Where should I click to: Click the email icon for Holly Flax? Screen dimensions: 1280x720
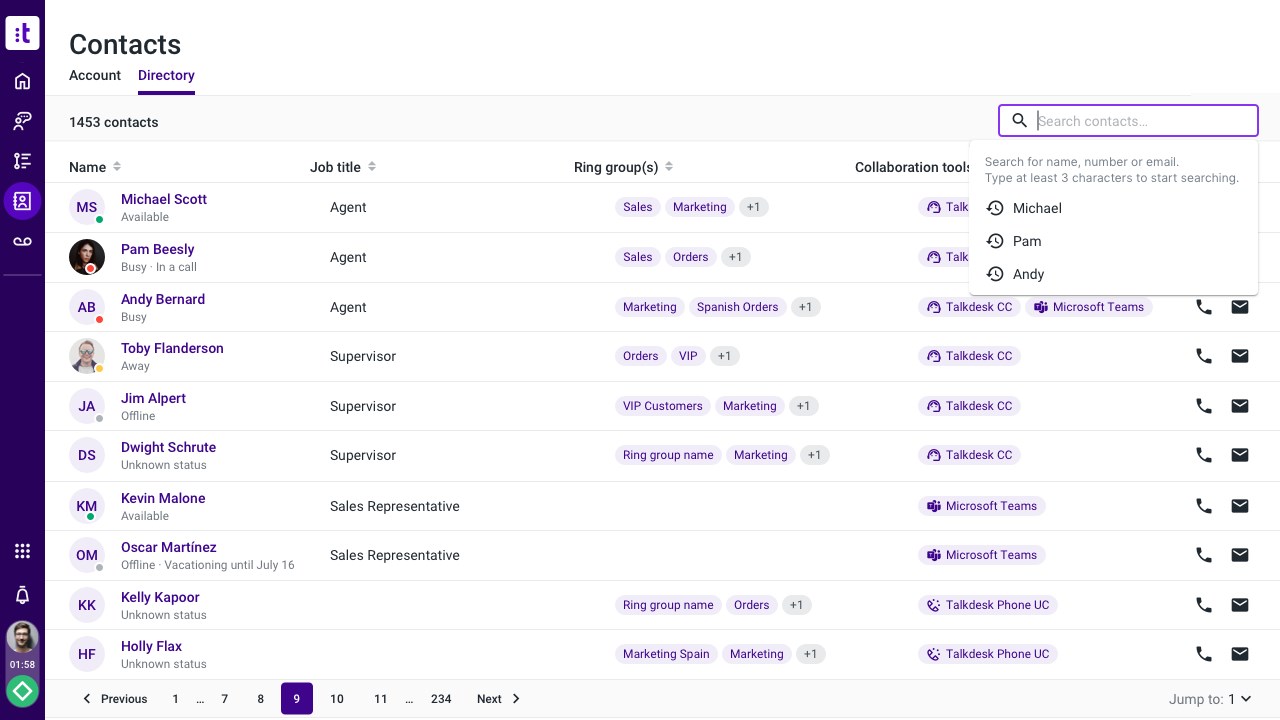[x=1240, y=654]
